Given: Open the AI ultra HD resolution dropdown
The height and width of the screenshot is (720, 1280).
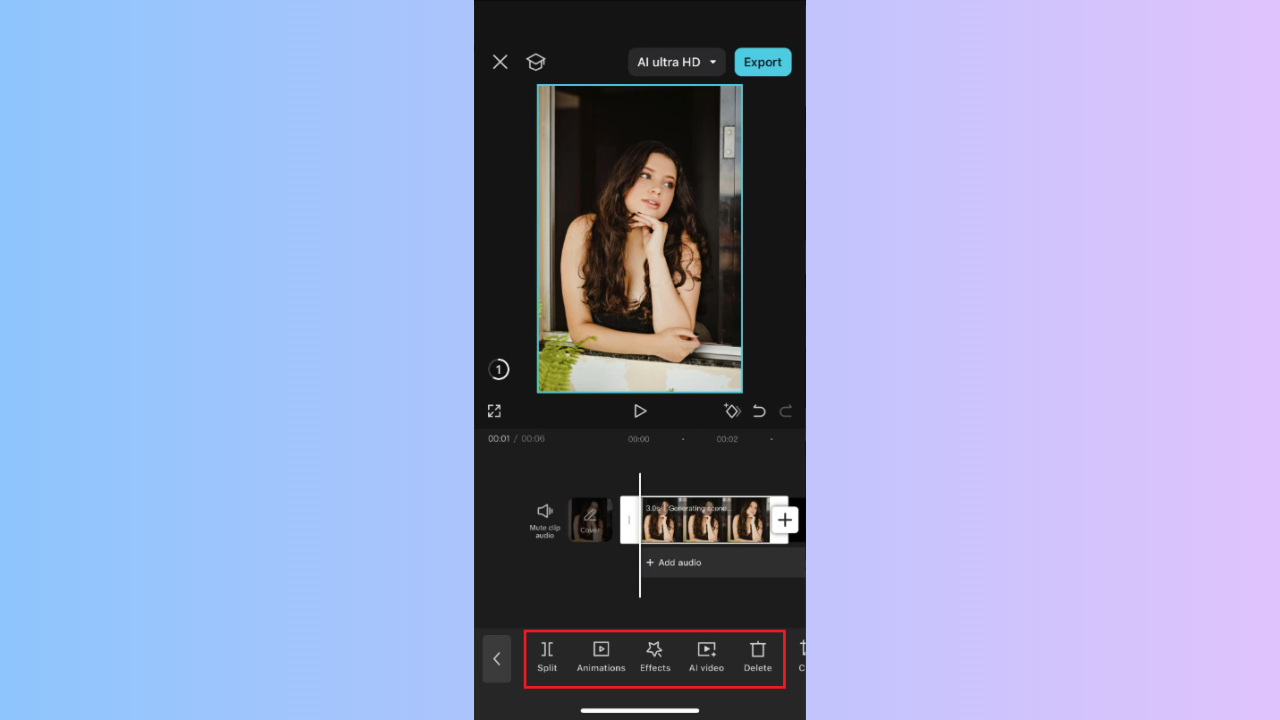Looking at the screenshot, I should [x=677, y=62].
